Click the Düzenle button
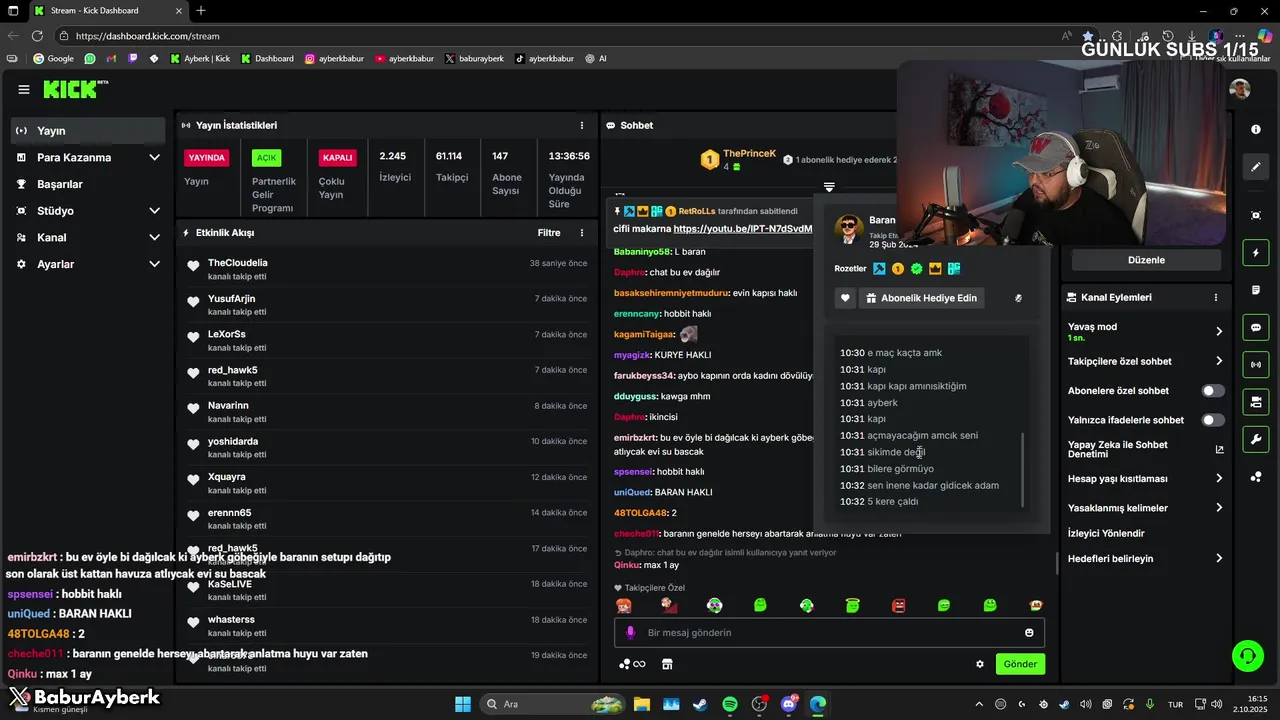The width and height of the screenshot is (1280, 720). (1146, 260)
